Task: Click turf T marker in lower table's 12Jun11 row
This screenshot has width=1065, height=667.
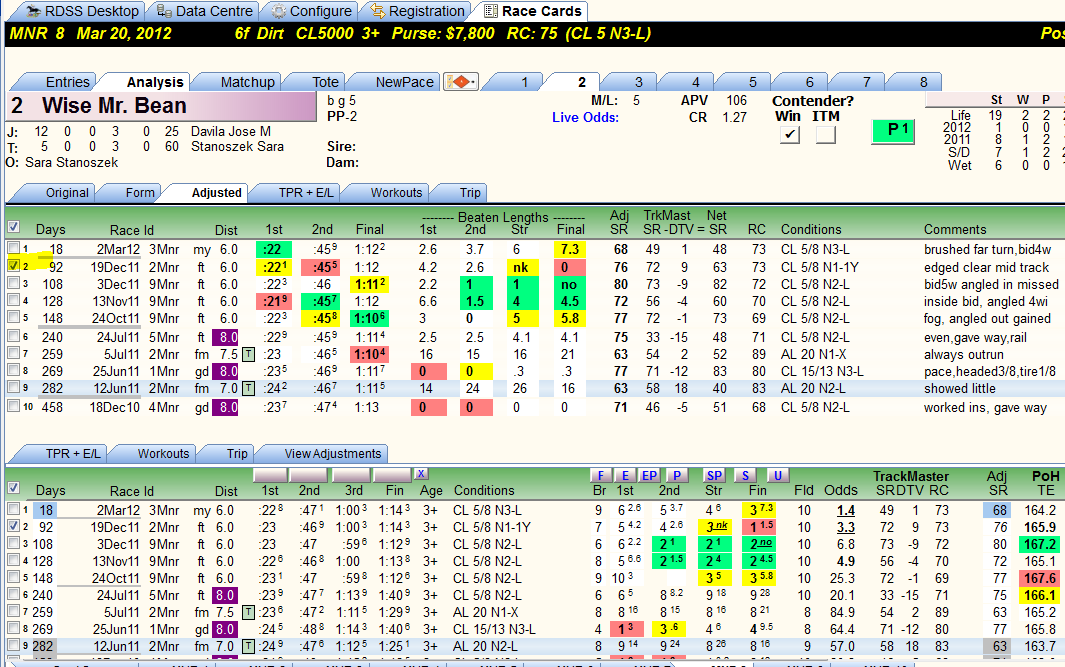Action: (x=249, y=646)
